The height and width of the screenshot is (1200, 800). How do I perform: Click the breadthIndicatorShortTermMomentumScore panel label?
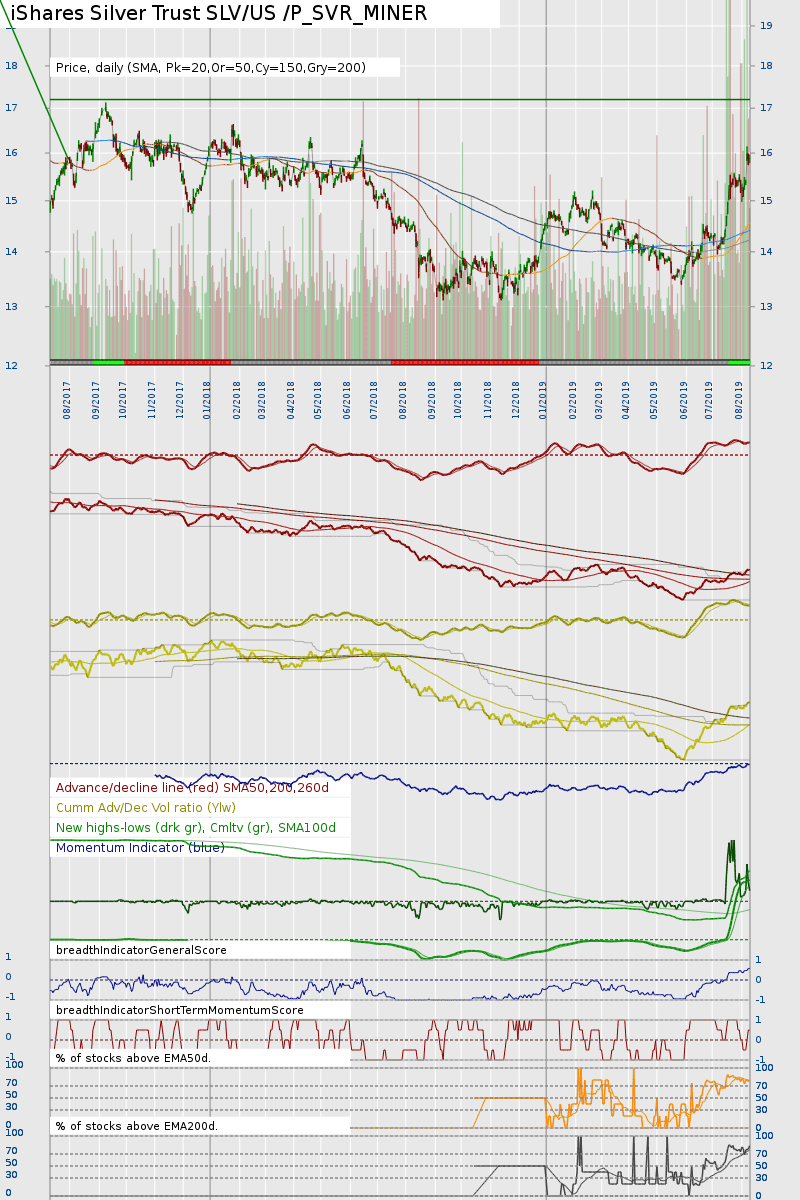coord(180,1010)
